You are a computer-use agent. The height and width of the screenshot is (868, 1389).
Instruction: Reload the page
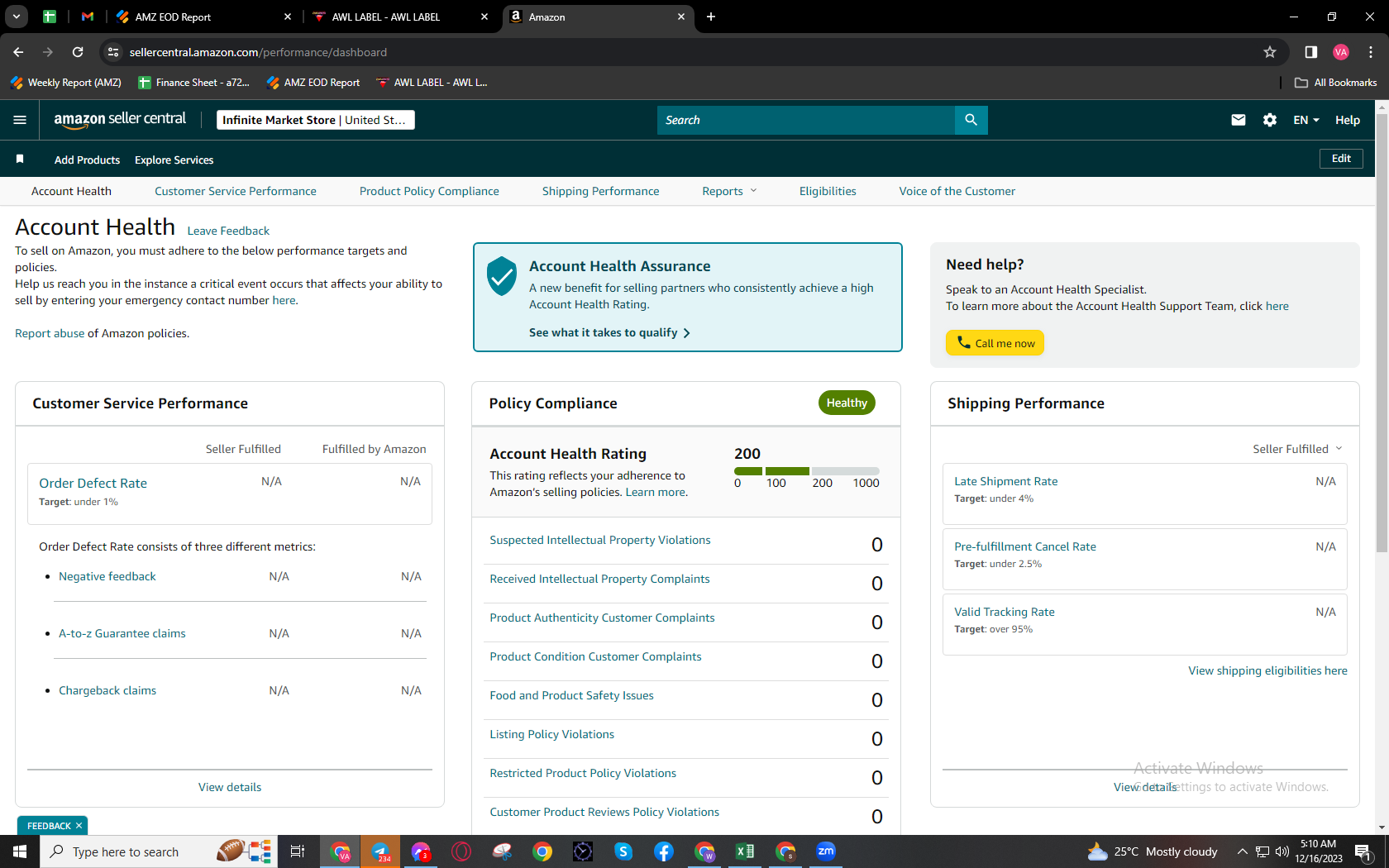click(x=78, y=52)
